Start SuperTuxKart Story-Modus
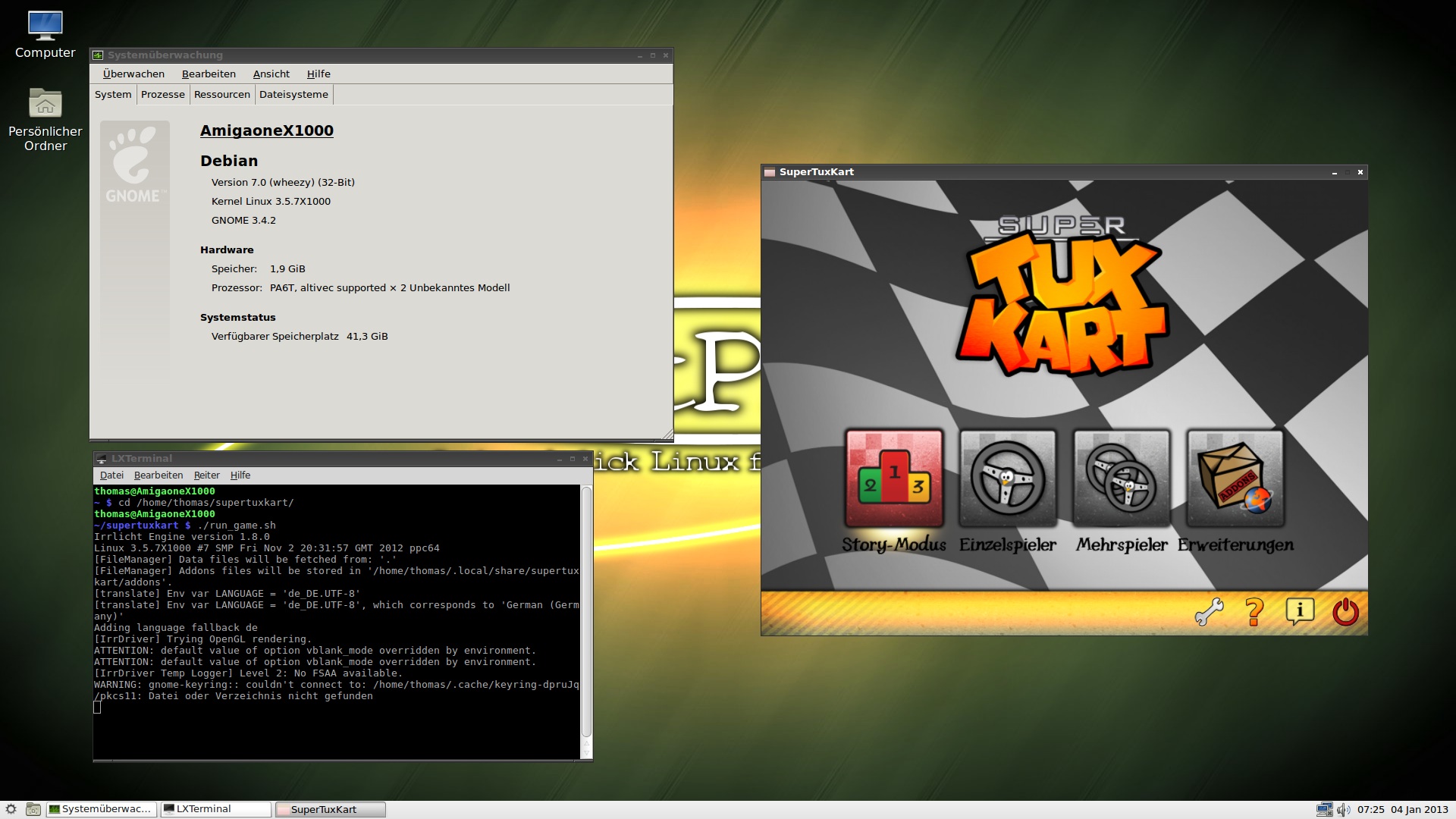This screenshot has width=1456, height=819. (x=894, y=479)
